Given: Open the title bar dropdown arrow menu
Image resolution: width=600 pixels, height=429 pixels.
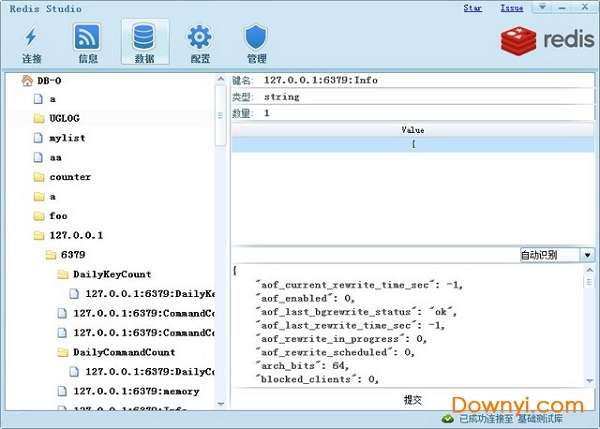Looking at the screenshot, I should [542, 7].
